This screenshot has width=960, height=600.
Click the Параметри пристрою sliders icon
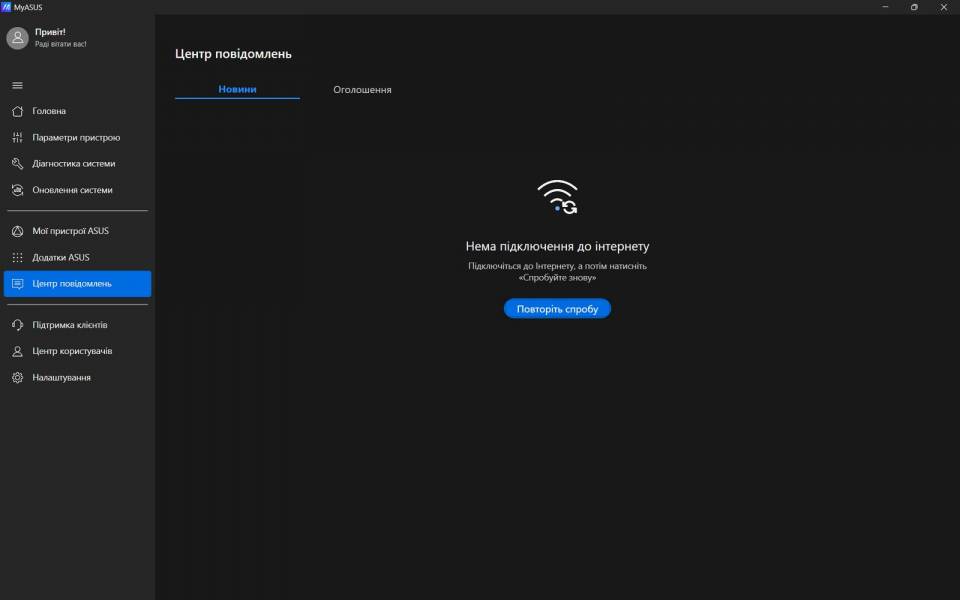[x=17, y=137]
